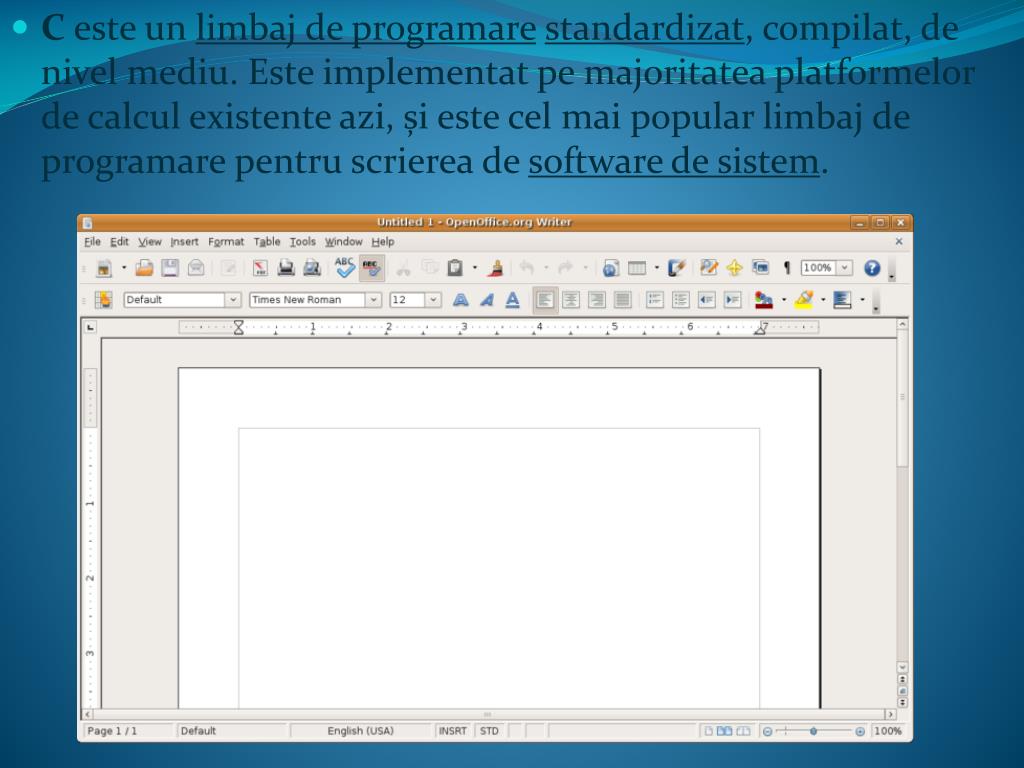This screenshot has width=1024, height=768.
Task: Open Page Preview icon
Action: (x=312, y=268)
